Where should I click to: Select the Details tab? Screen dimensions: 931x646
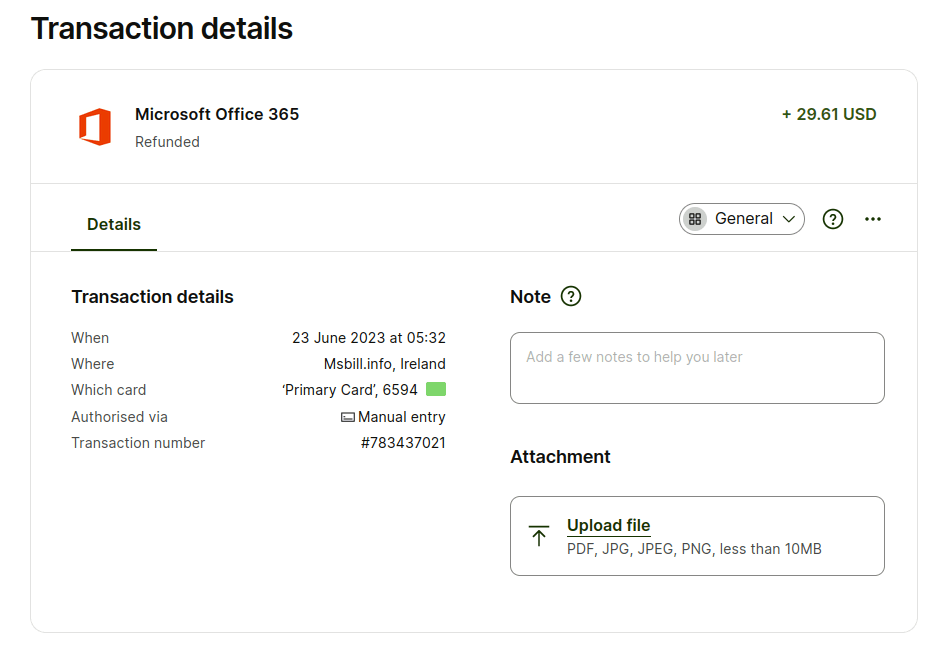coord(114,224)
